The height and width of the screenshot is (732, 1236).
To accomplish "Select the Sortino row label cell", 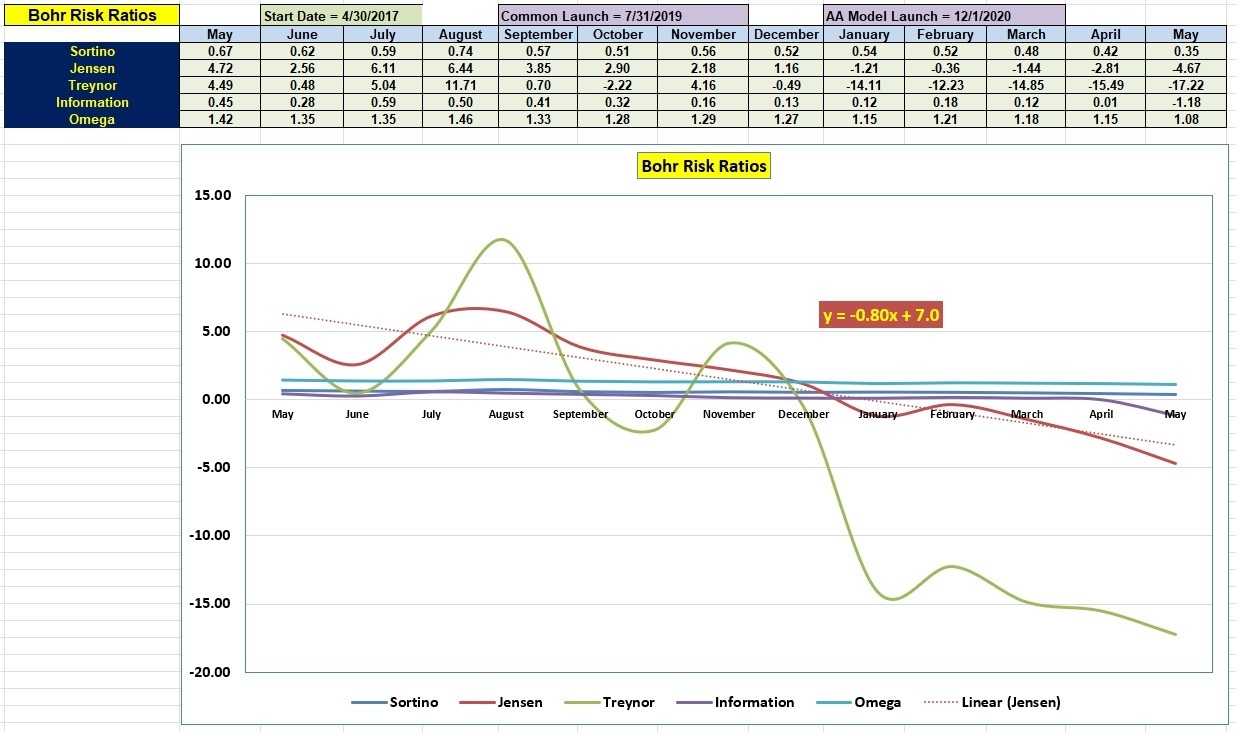I will tap(92, 51).
